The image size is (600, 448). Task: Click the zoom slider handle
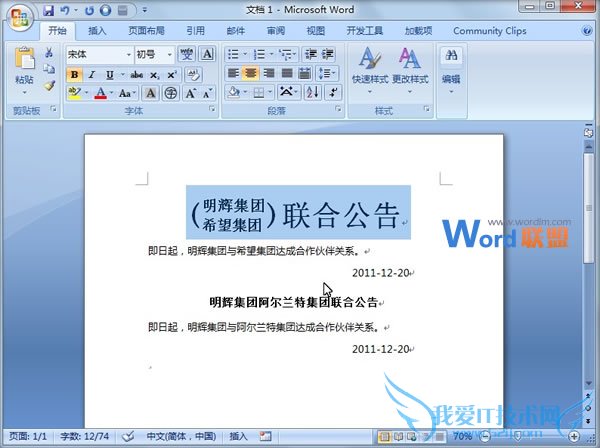pos(518,436)
